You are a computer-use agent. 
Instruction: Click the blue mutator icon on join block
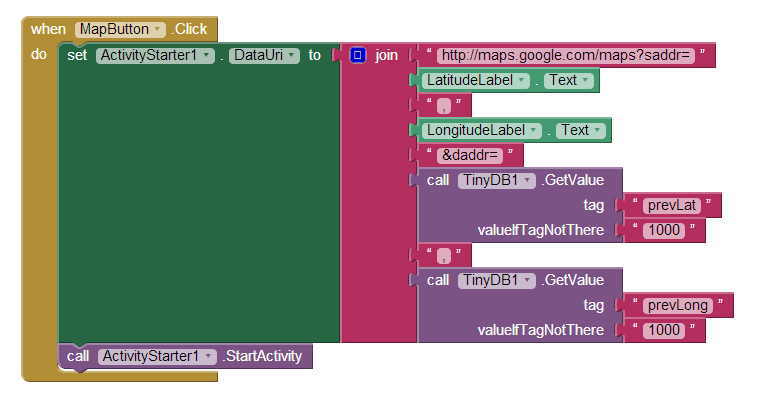(357, 55)
